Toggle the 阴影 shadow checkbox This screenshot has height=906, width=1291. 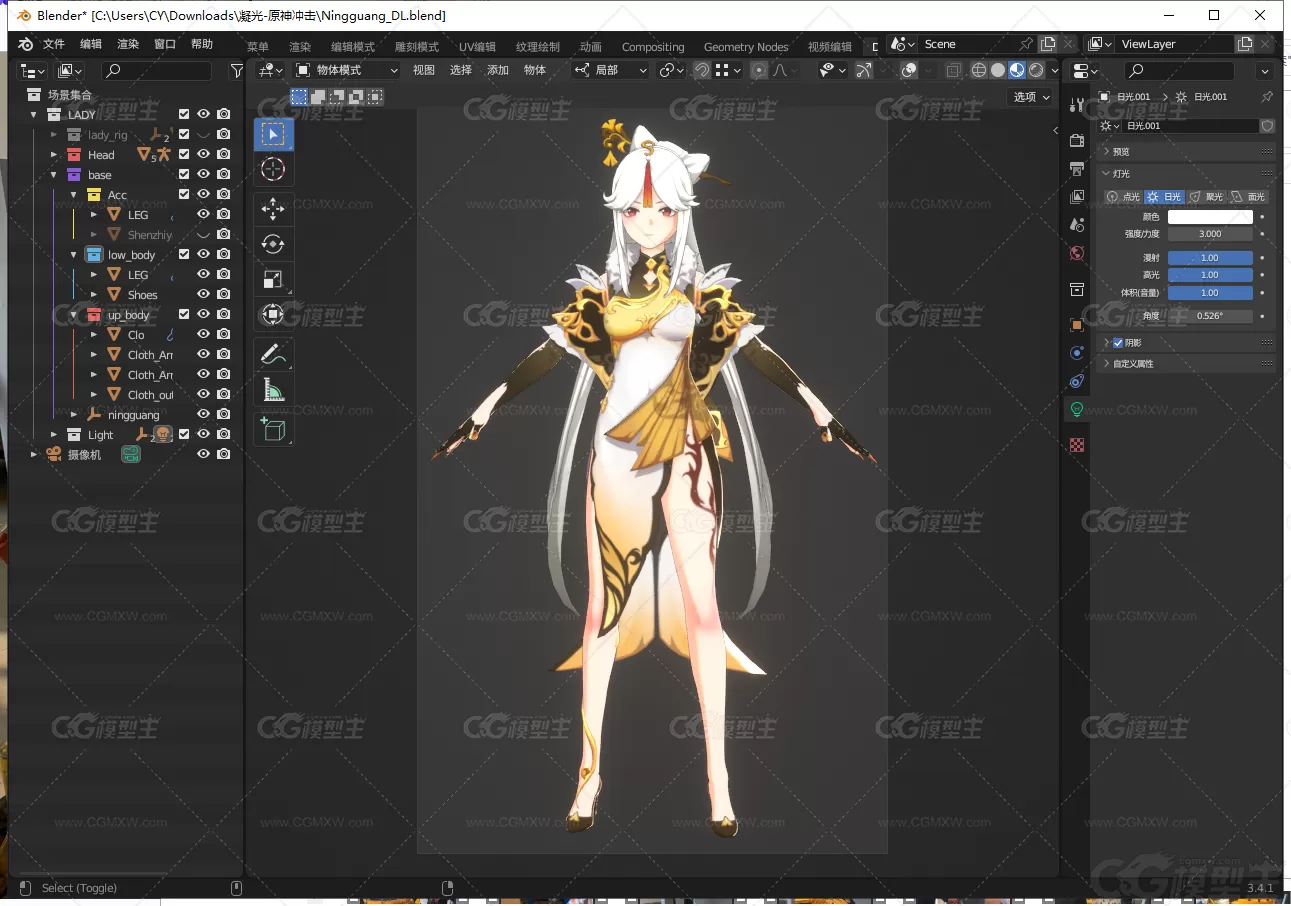(1118, 343)
